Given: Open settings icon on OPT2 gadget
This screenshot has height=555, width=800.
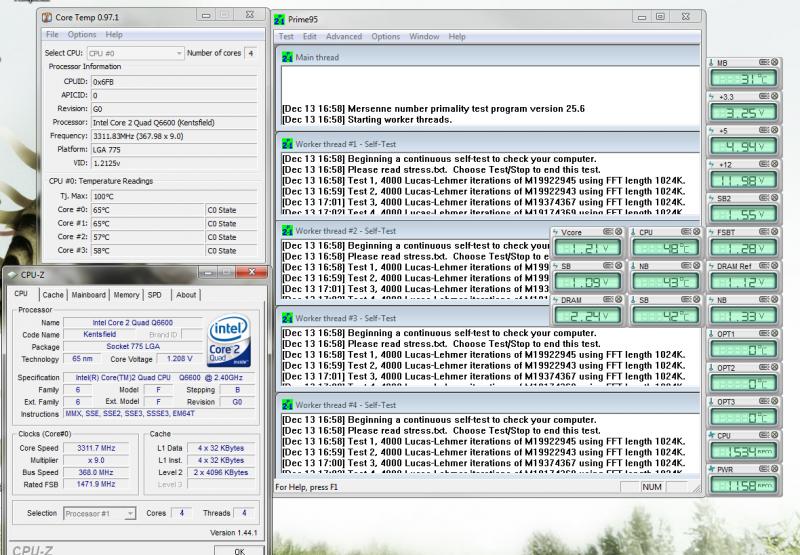Looking at the screenshot, I should coord(764,367).
